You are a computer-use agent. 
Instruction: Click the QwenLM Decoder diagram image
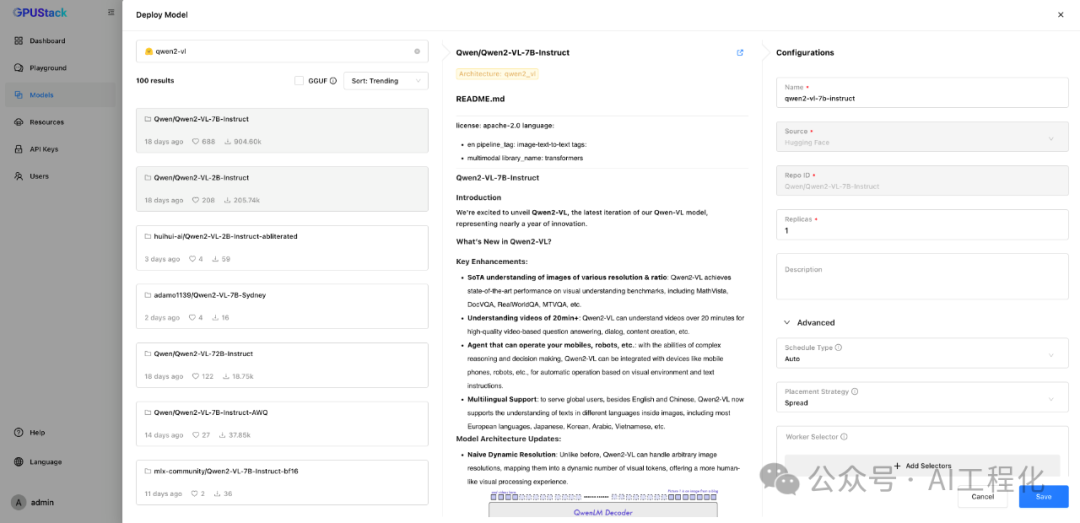click(603, 505)
